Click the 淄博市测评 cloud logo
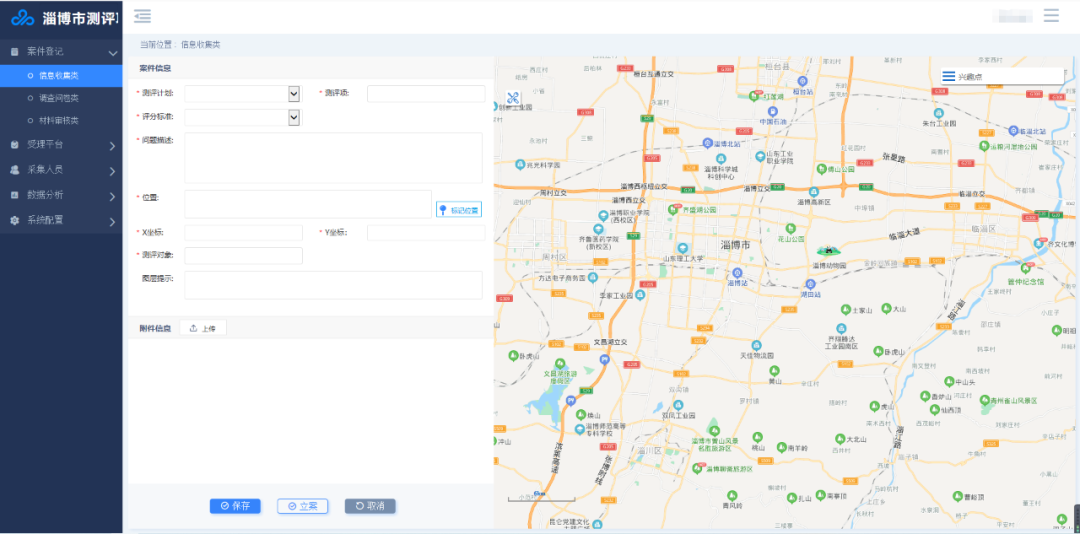Screen dimensions: 1080x534 22,18
